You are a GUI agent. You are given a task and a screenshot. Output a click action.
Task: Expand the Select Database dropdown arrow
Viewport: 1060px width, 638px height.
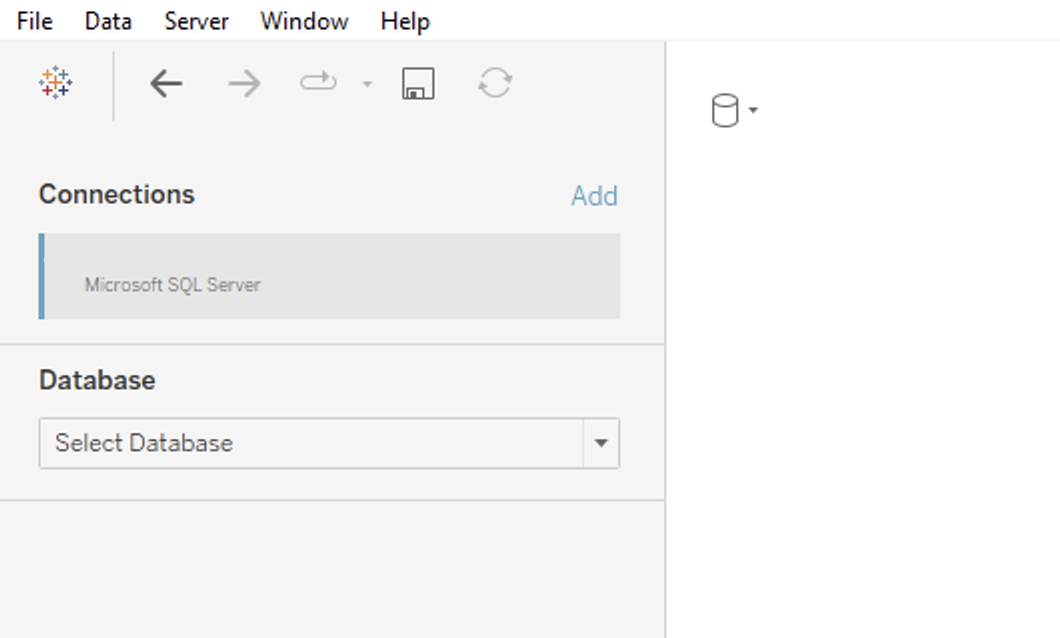coord(601,443)
